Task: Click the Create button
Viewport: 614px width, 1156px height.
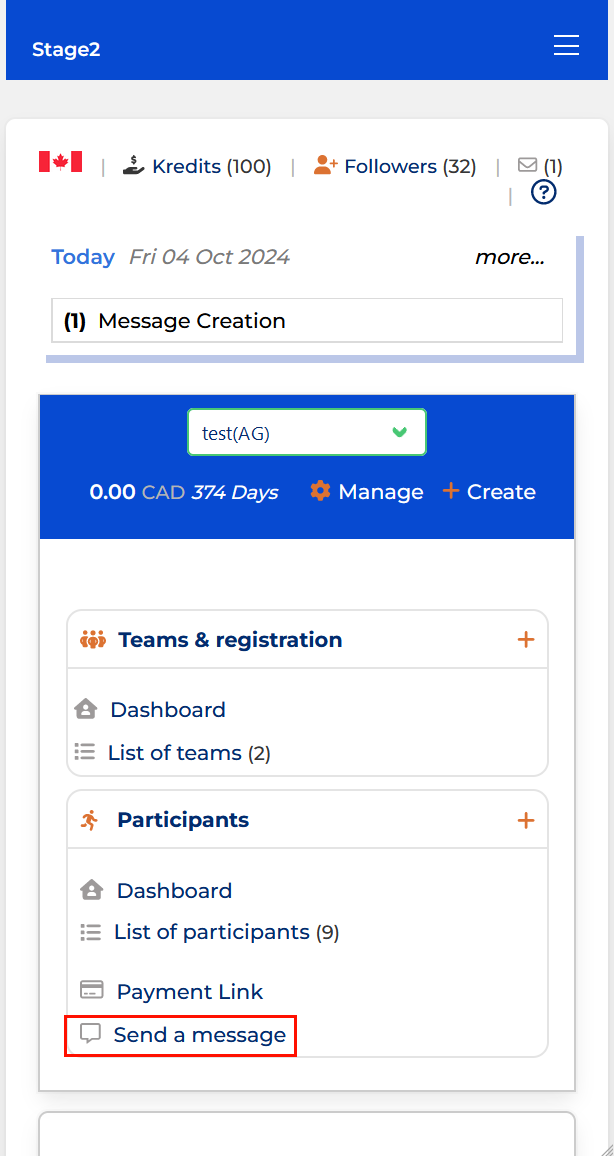Action: pyautogui.click(x=489, y=491)
